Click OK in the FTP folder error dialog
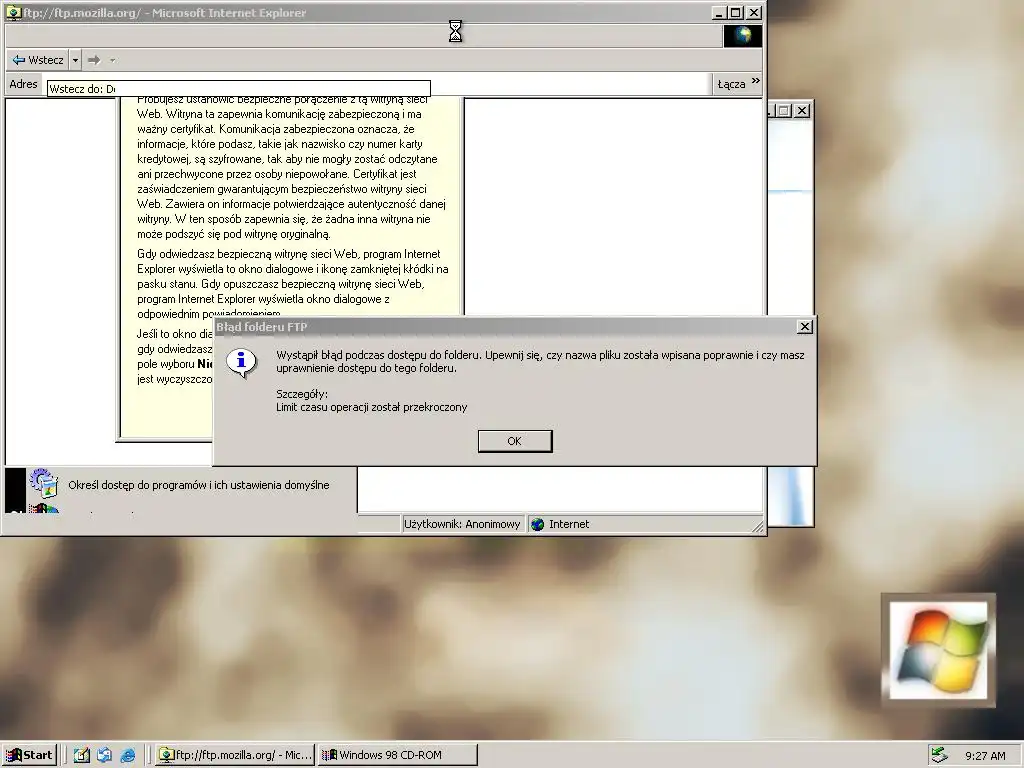This screenshot has width=1024, height=768. coord(515,441)
